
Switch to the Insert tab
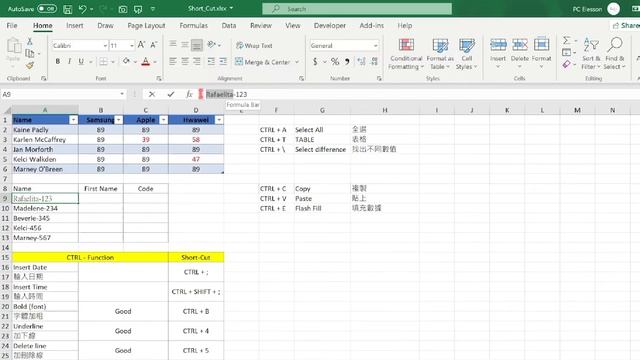(x=75, y=25)
